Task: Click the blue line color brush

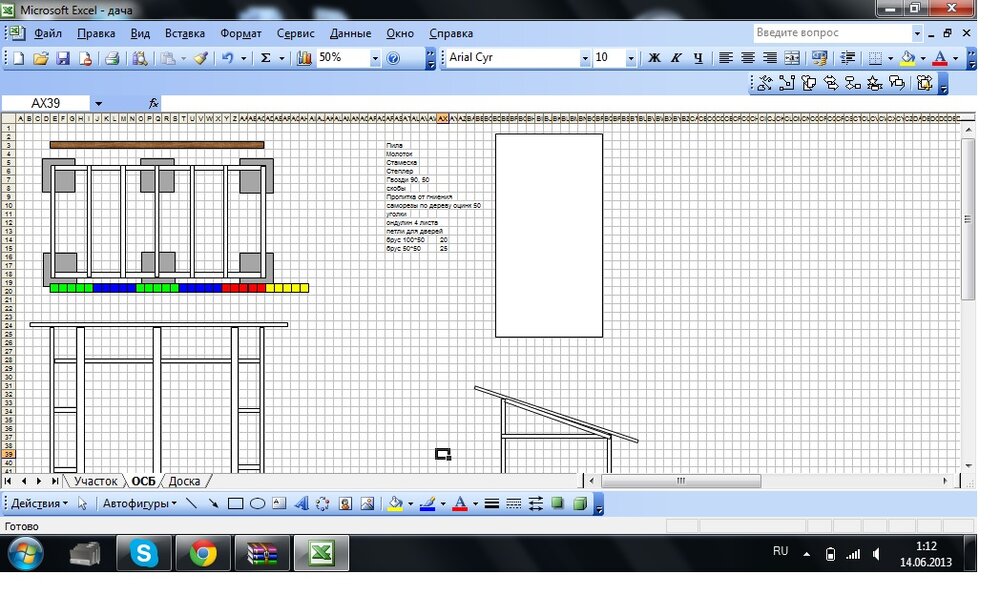Action: coord(427,503)
